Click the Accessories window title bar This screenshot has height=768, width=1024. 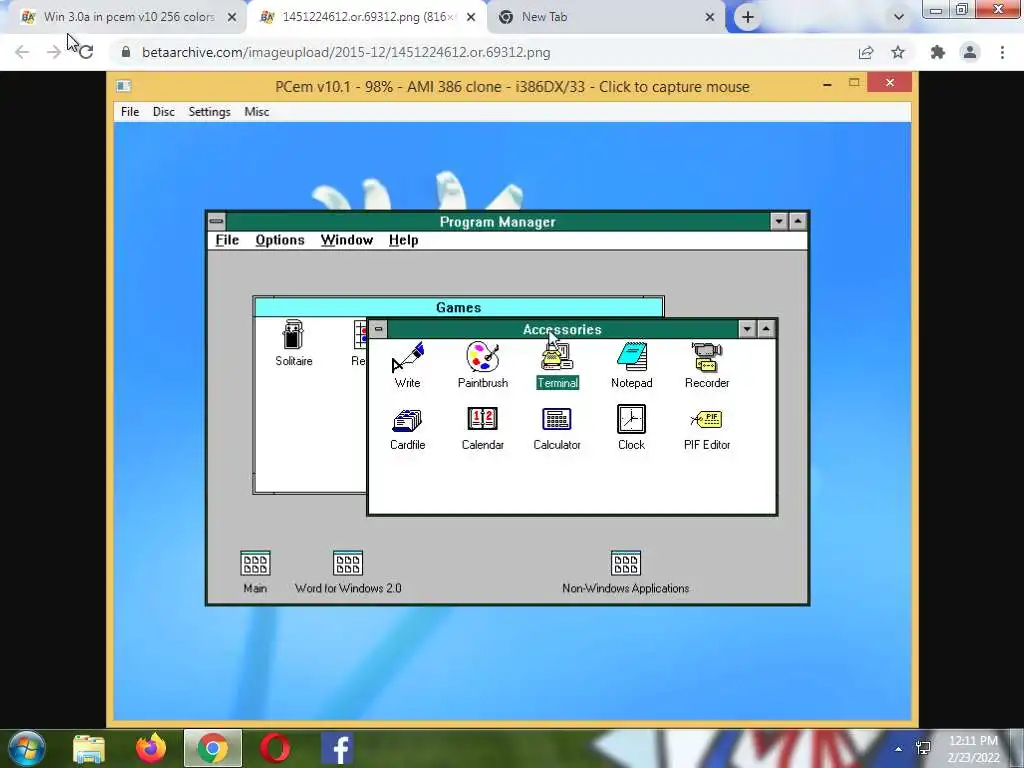pyautogui.click(x=562, y=329)
